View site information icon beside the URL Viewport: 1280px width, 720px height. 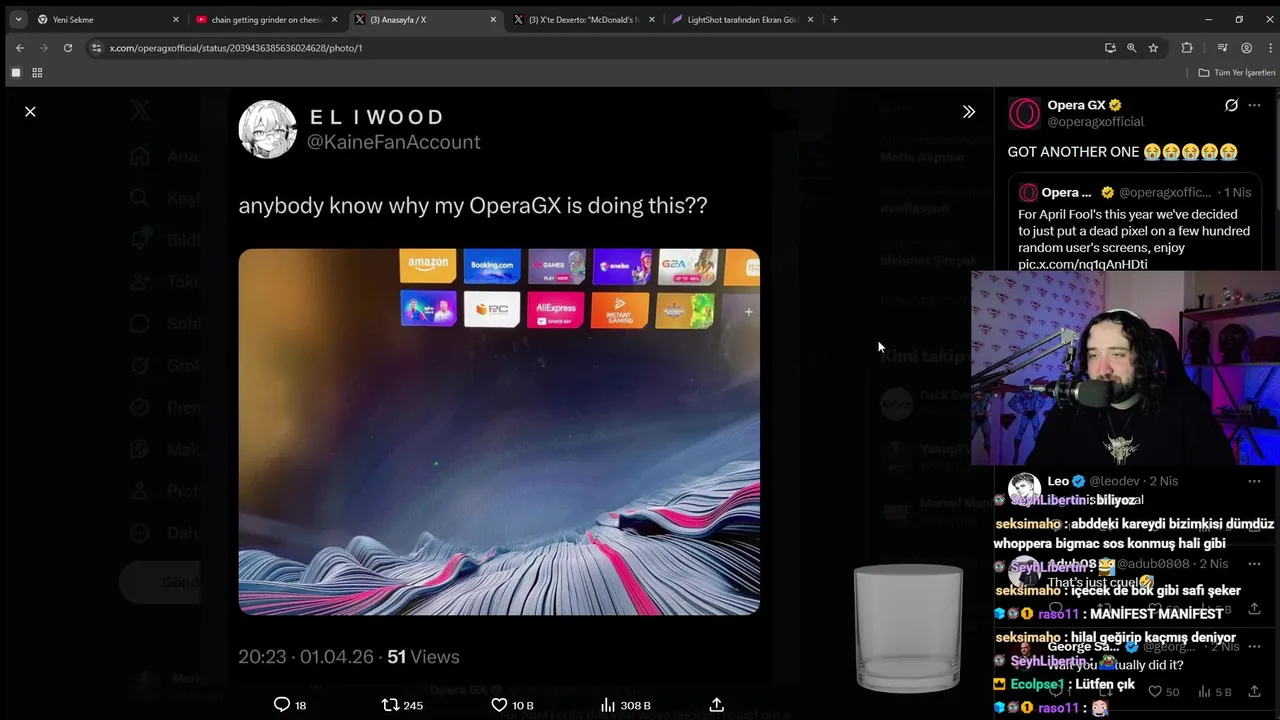tap(96, 48)
